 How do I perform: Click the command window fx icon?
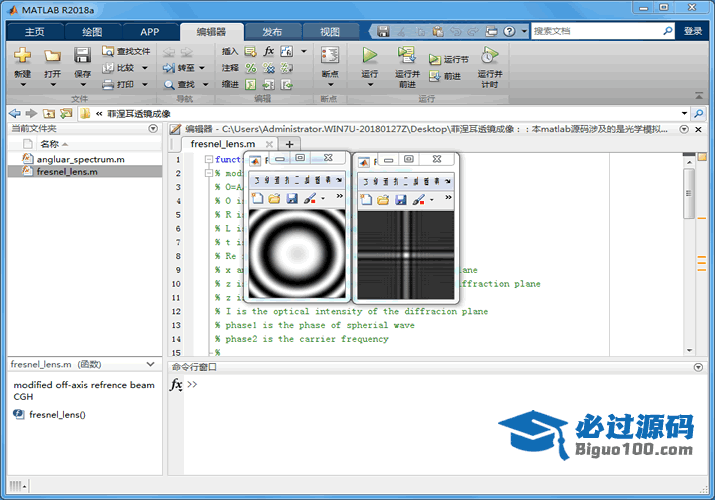coord(176,385)
